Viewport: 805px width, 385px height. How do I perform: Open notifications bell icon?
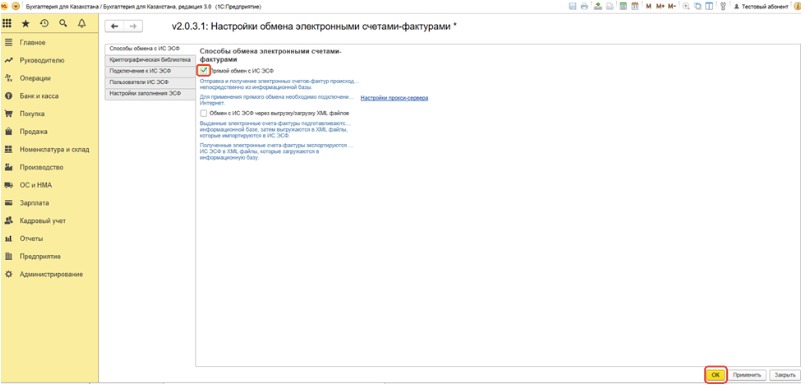coord(81,24)
